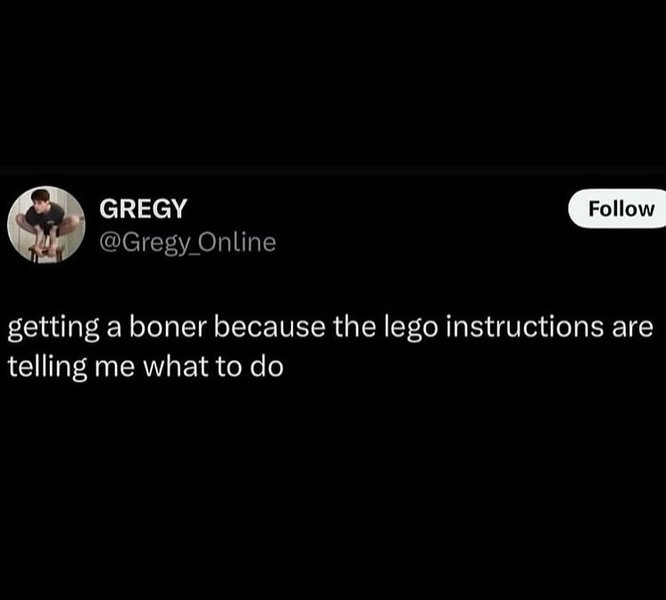Click the GREGY display name
The image size is (666, 600).
[142, 209]
